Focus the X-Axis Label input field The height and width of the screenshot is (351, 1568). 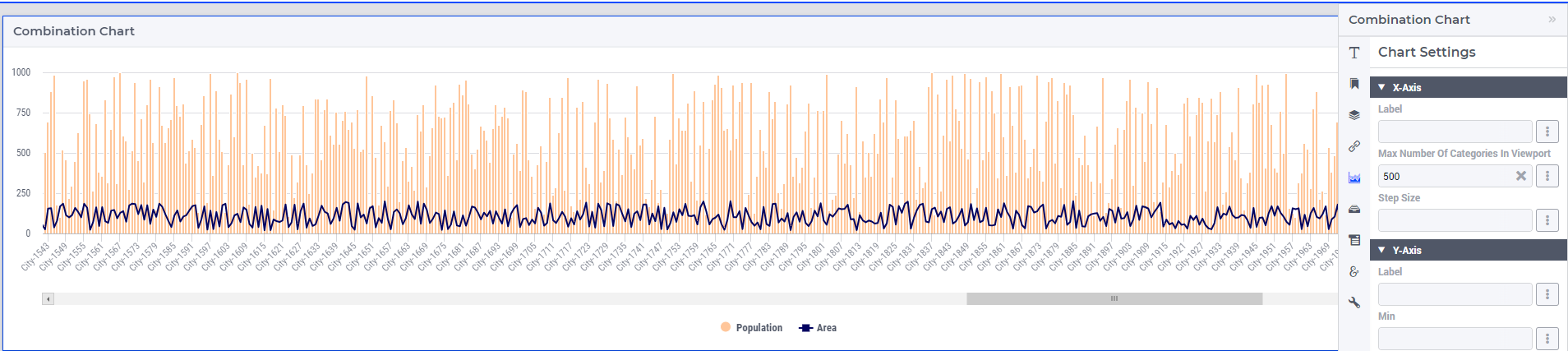coord(1455,132)
